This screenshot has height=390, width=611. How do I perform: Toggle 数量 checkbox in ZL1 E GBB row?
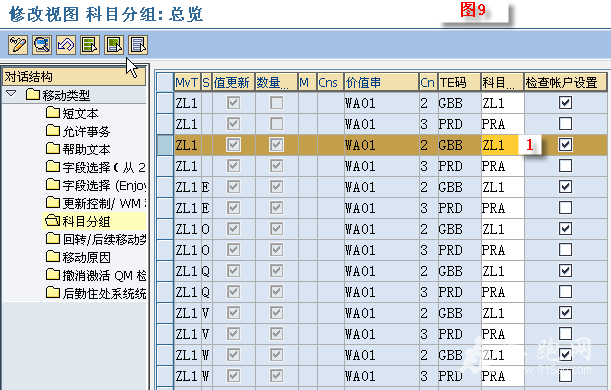[276, 187]
